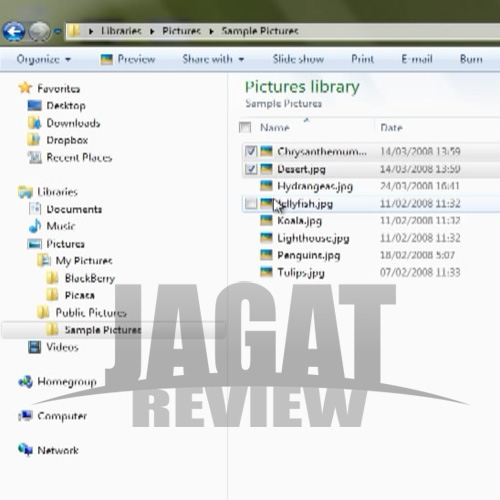Click the My Pictures folder icon
This screenshot has width=500, height=500.
coord(44,260)
